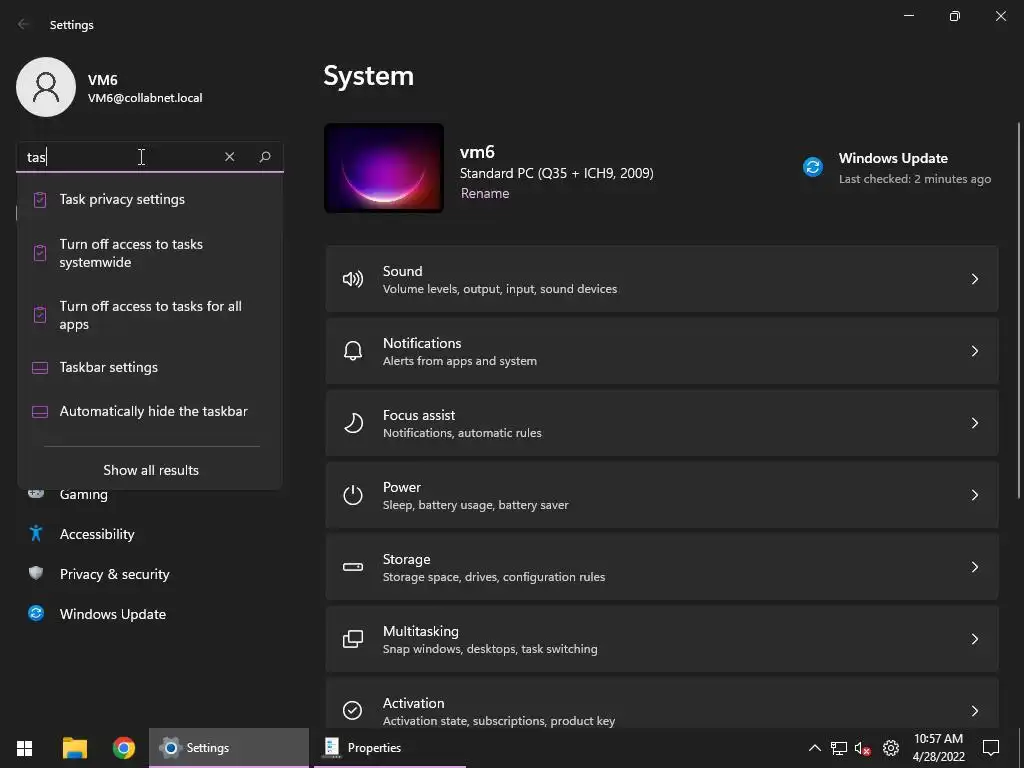Click the magnifier search icon

(x=264, y=157)
